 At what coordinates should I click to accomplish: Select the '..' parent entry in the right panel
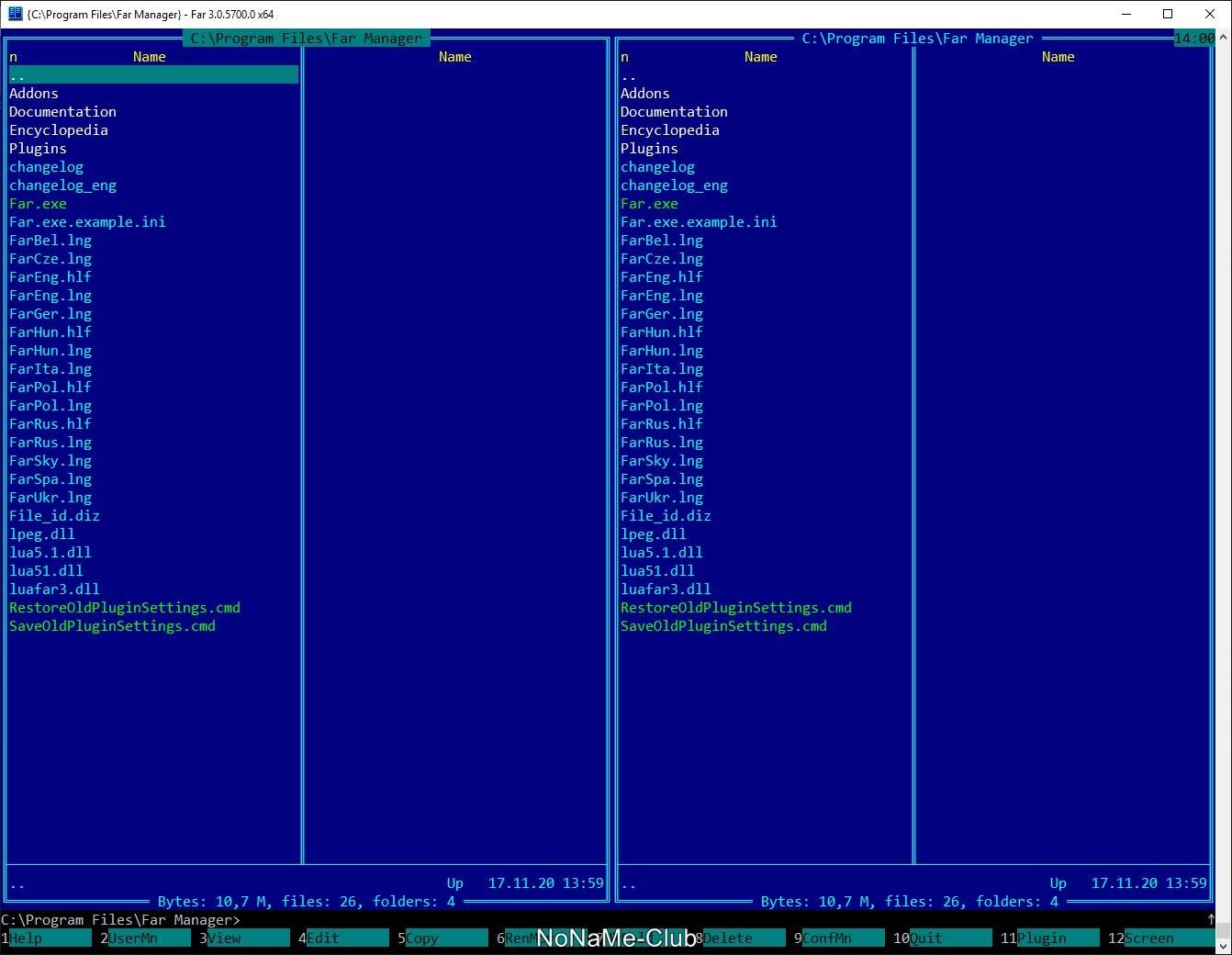[x=765, y=75]
